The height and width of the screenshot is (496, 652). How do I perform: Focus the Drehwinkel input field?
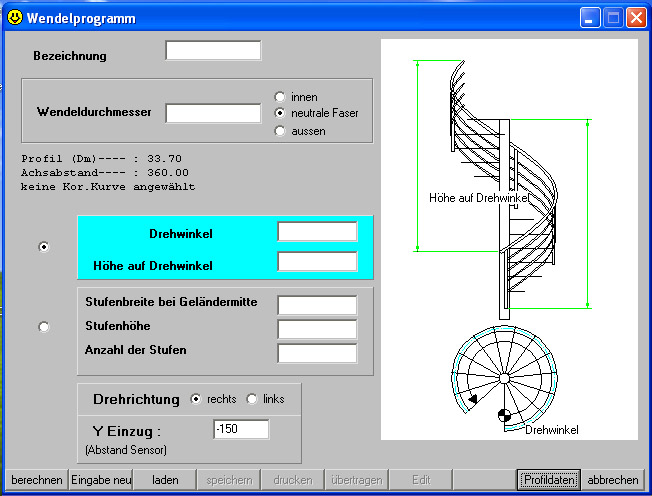coord(317,232)
